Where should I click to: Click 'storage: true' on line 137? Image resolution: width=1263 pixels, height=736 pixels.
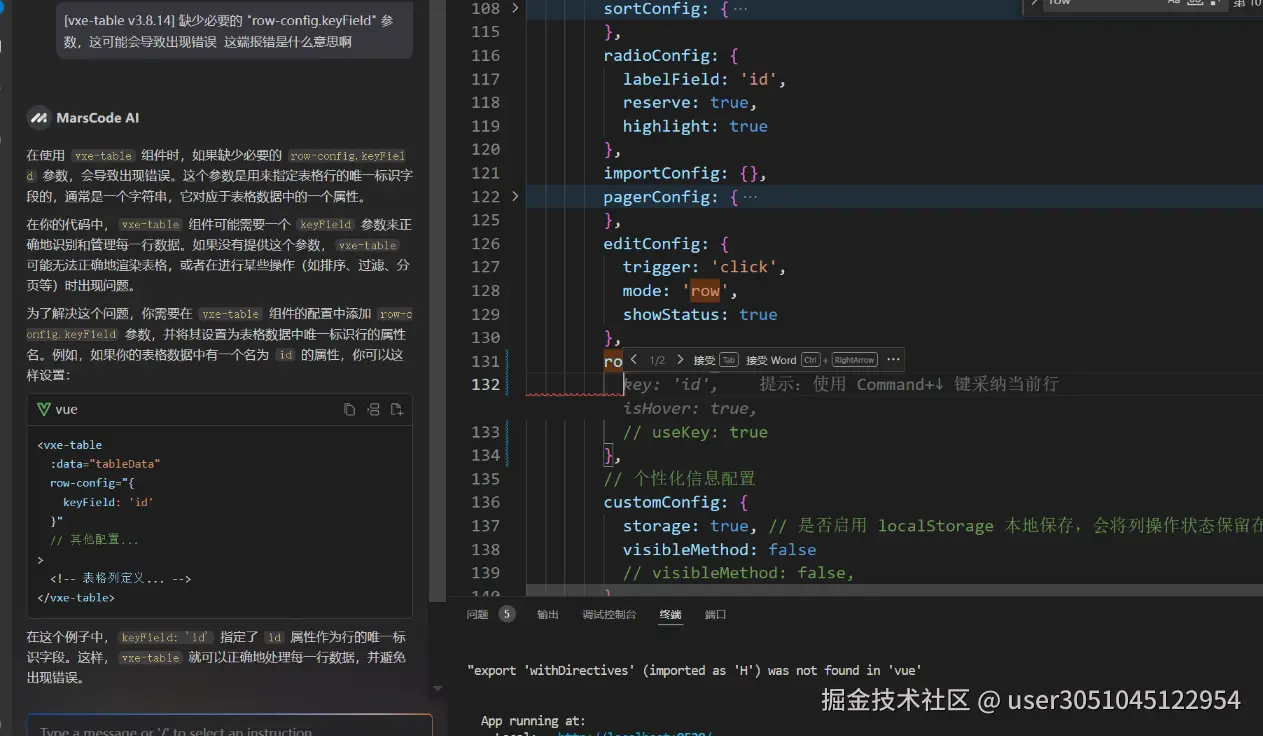pyautogui.click(x=685, y=526)
